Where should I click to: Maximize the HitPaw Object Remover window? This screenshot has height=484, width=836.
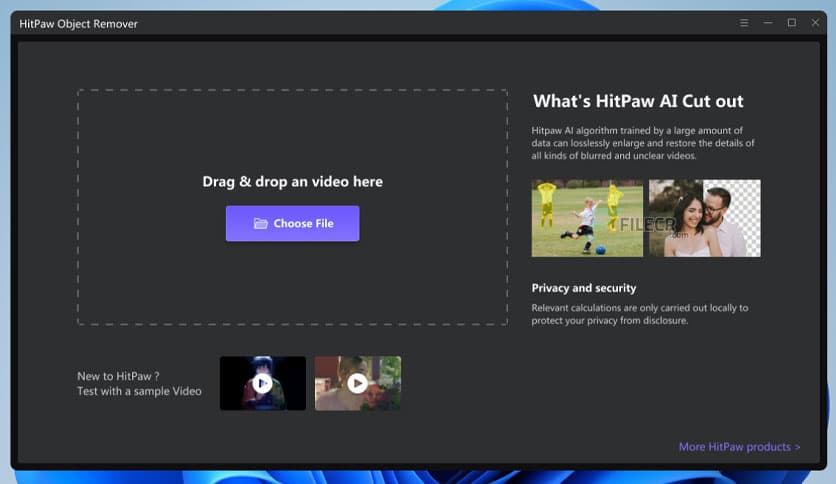[x=792, y=23]
